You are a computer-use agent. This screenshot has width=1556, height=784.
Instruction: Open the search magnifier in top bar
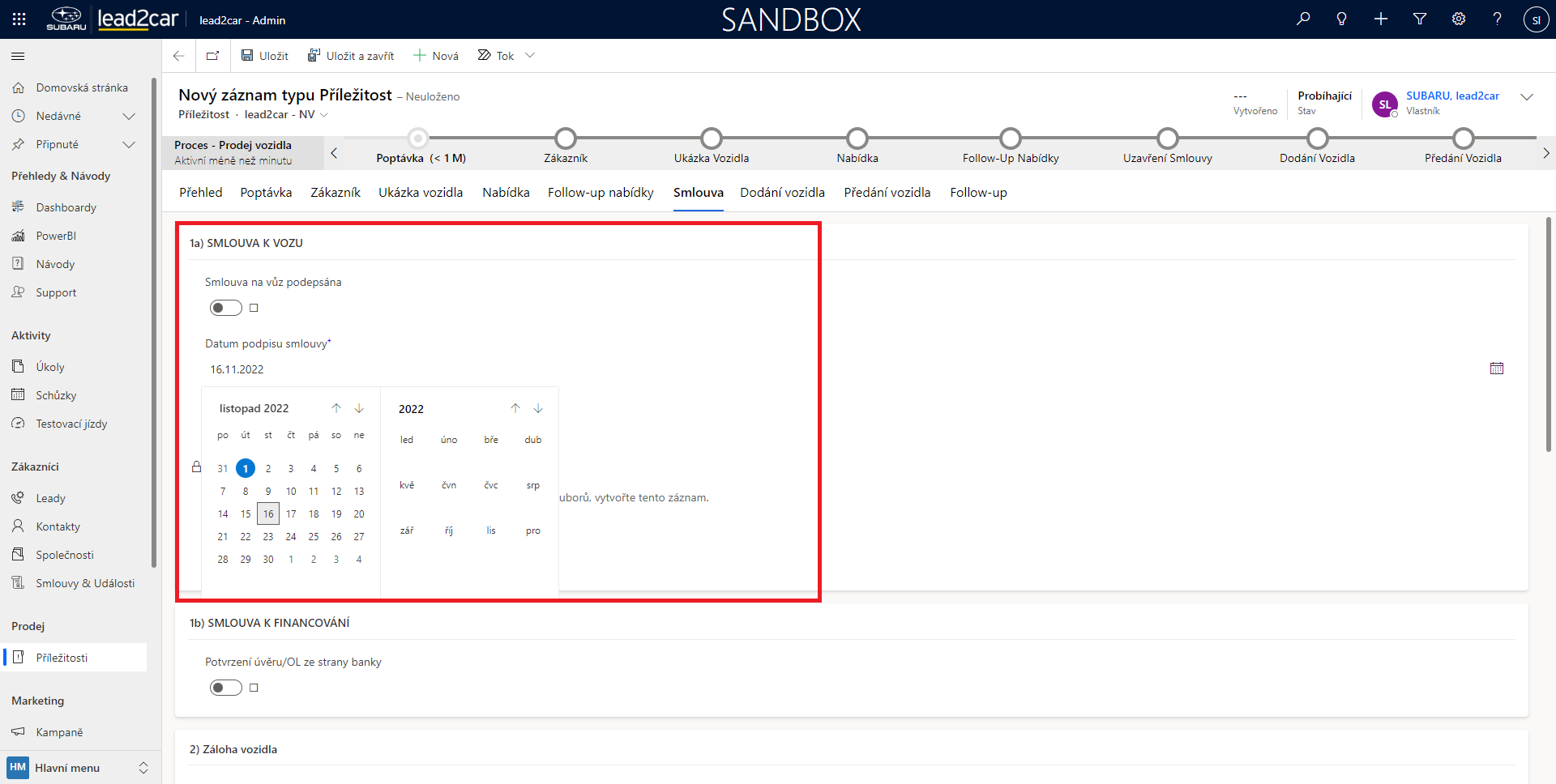tap(1303, 19)
